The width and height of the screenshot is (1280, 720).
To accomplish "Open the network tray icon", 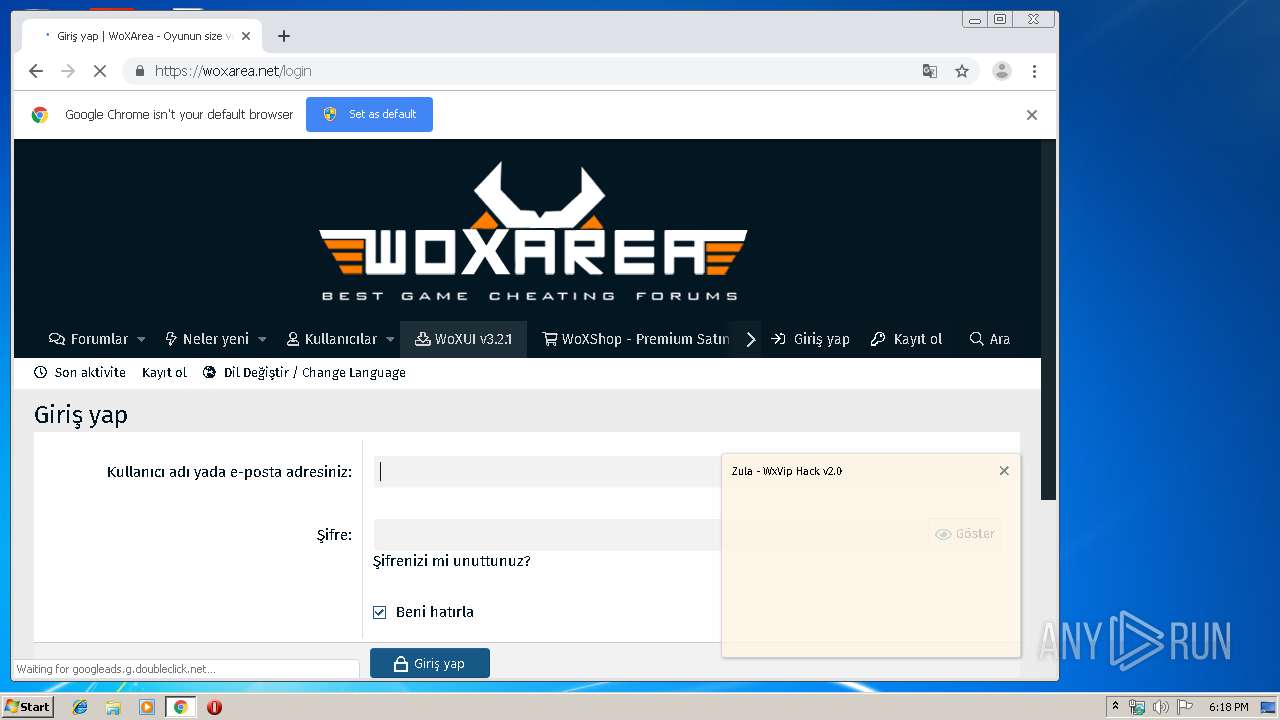I will click(1137, 707).
